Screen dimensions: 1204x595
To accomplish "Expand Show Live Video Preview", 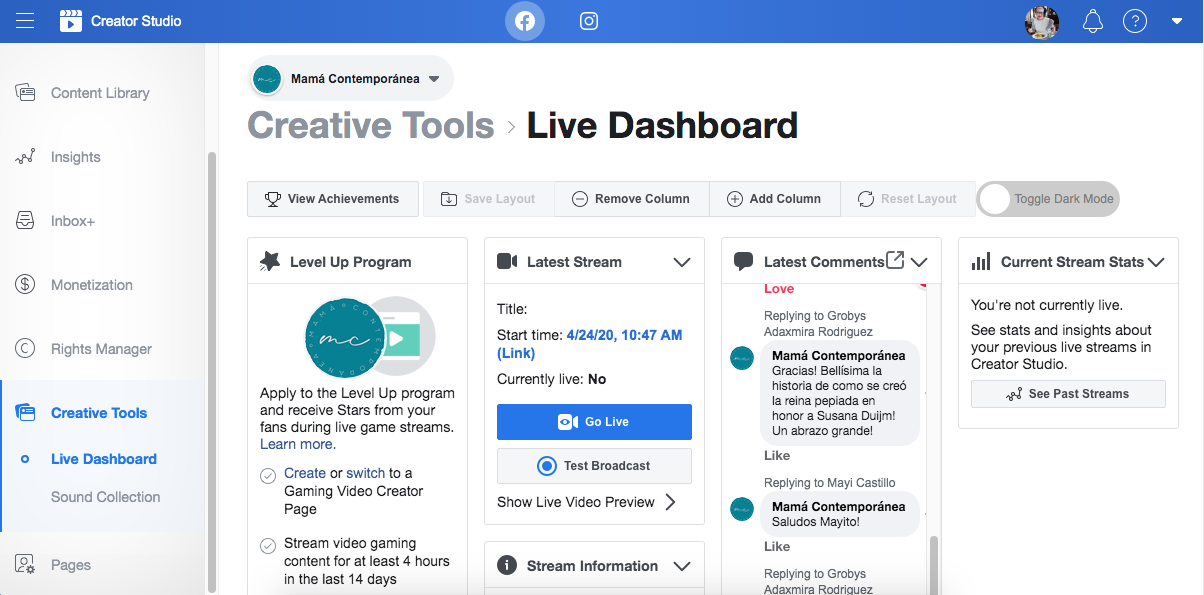I will pyautogui.click(x=587, y=502).
